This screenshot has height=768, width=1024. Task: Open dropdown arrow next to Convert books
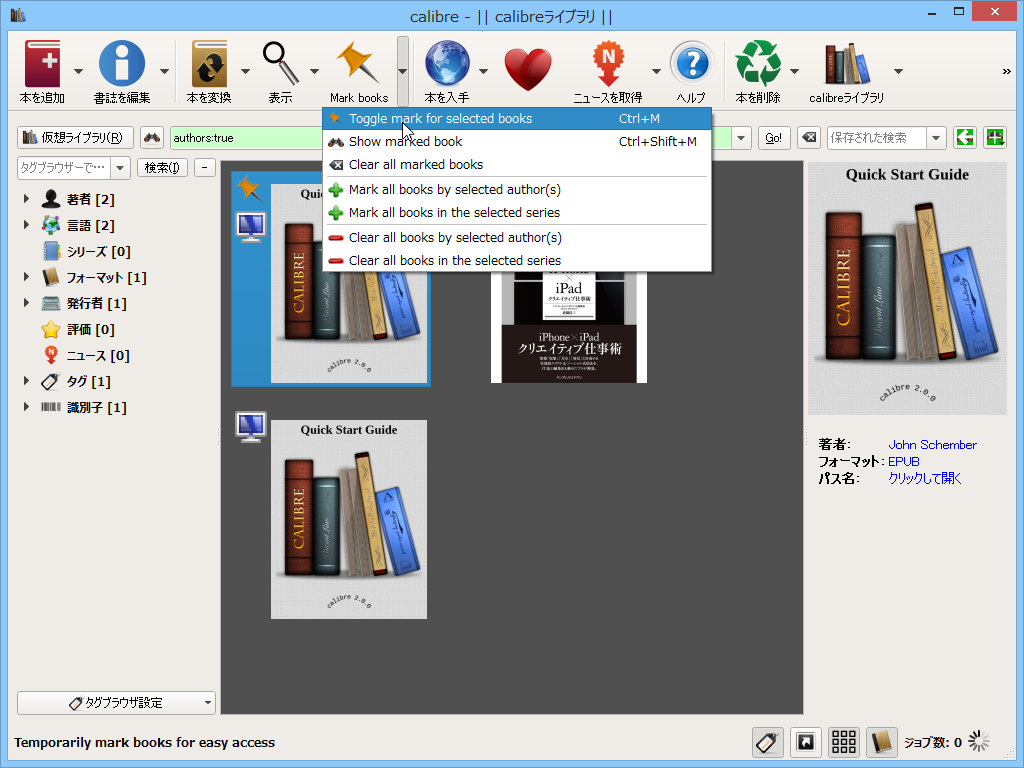pyautogui.click(x=246, y=71)
